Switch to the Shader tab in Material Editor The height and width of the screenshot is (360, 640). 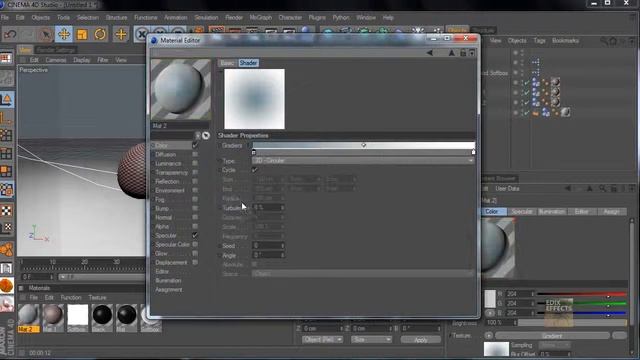click(248, 63)
